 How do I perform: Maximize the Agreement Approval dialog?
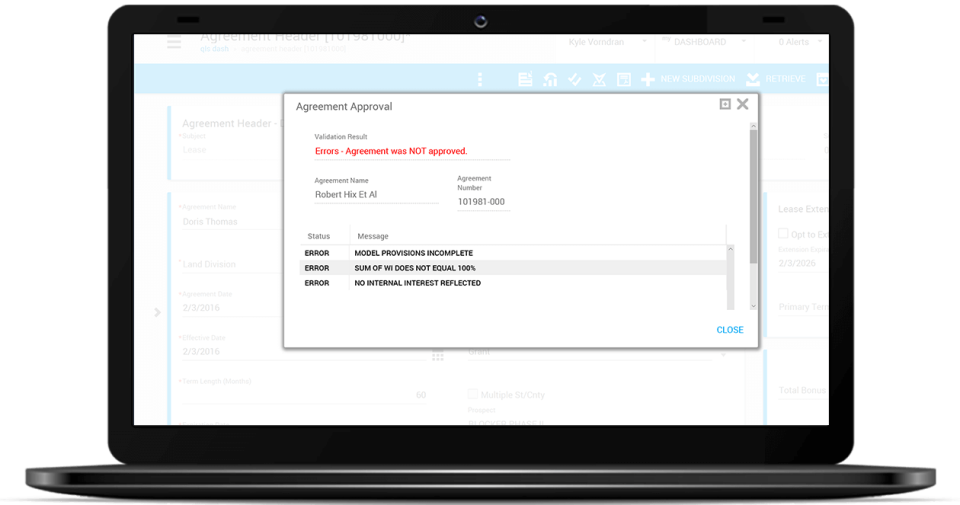pyautogui.click(x=725, y=104)
